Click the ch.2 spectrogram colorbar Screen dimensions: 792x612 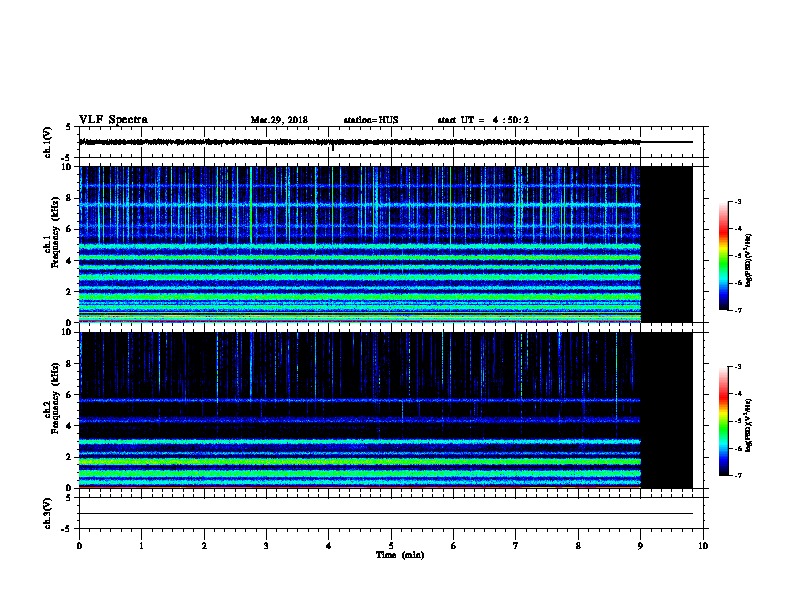(723, 421)
